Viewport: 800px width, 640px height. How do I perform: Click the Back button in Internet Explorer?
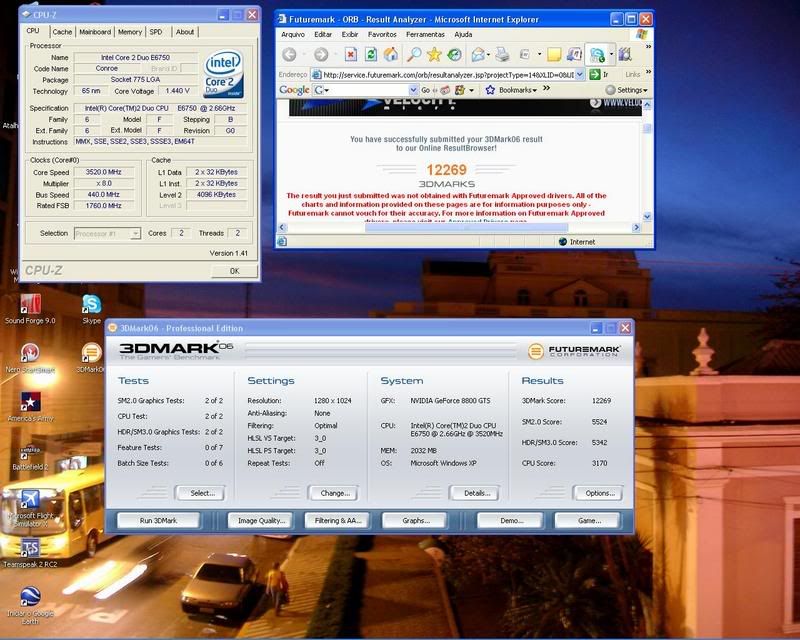[290, 55]
